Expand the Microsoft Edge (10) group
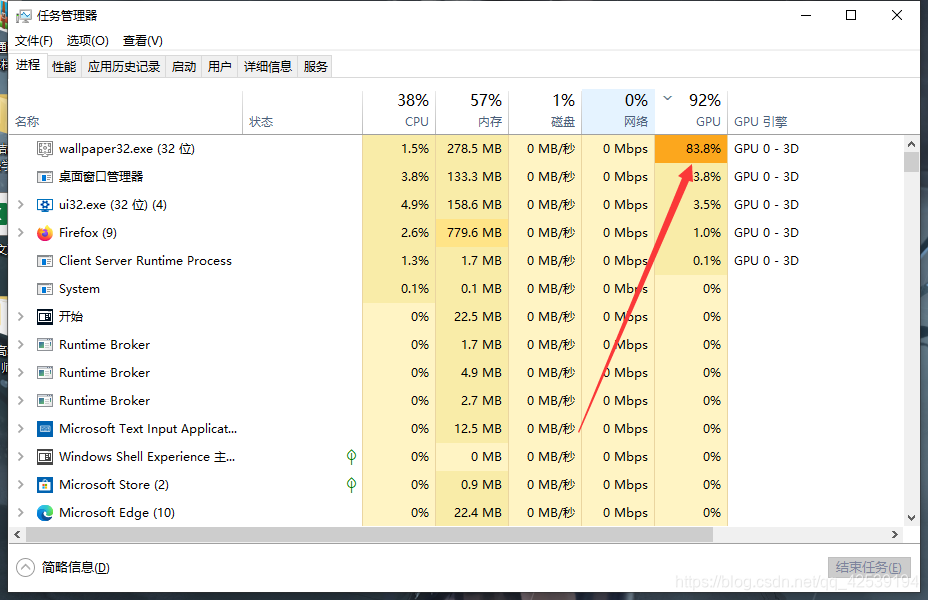This screenshot has width=928, height=600. (x=21, y=512)
